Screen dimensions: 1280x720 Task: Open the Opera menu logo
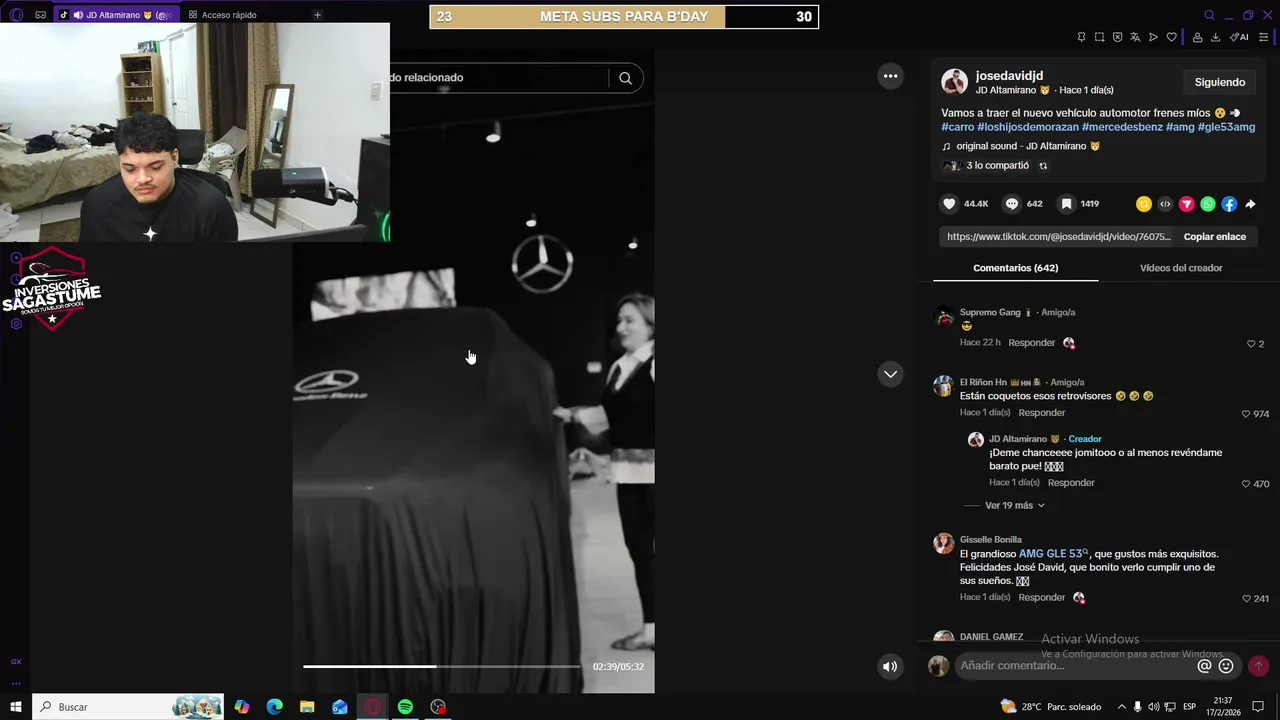tap(15, 15)
